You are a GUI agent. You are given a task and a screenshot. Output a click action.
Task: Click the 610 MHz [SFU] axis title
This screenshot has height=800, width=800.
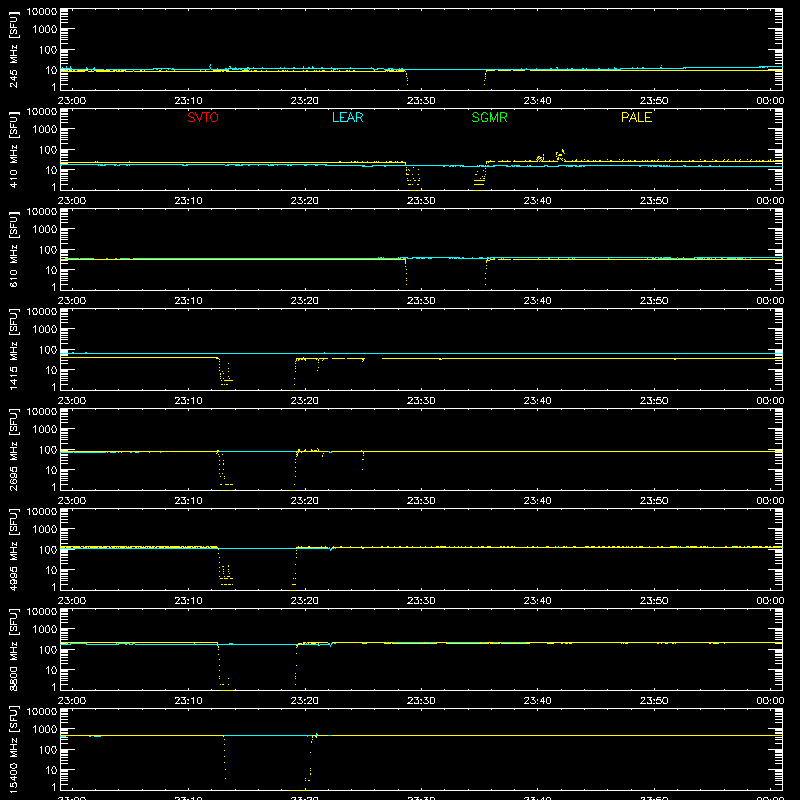pyautogui.click(x=14, y=249)
